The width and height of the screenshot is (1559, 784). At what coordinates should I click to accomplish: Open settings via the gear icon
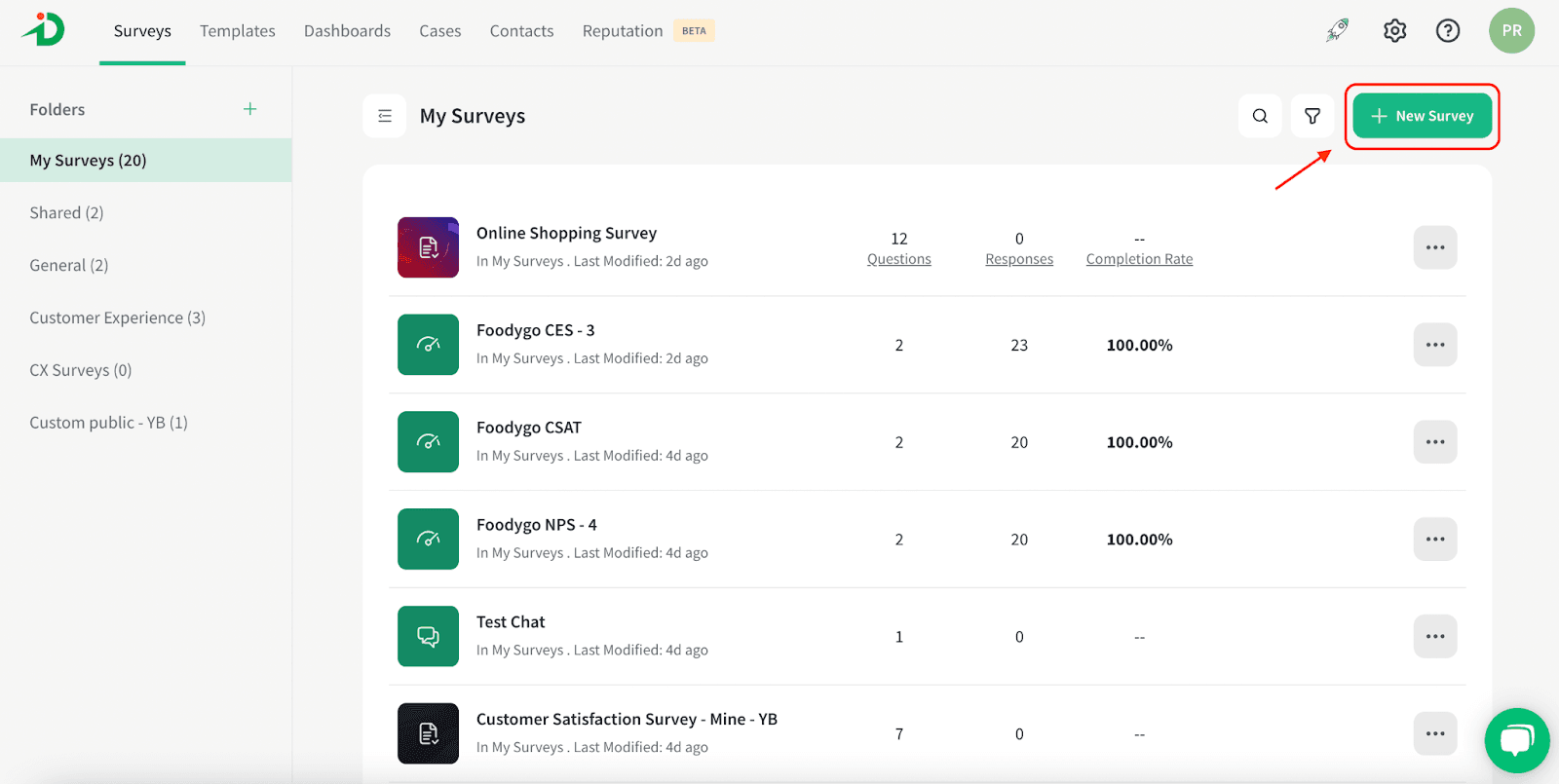1394,31
